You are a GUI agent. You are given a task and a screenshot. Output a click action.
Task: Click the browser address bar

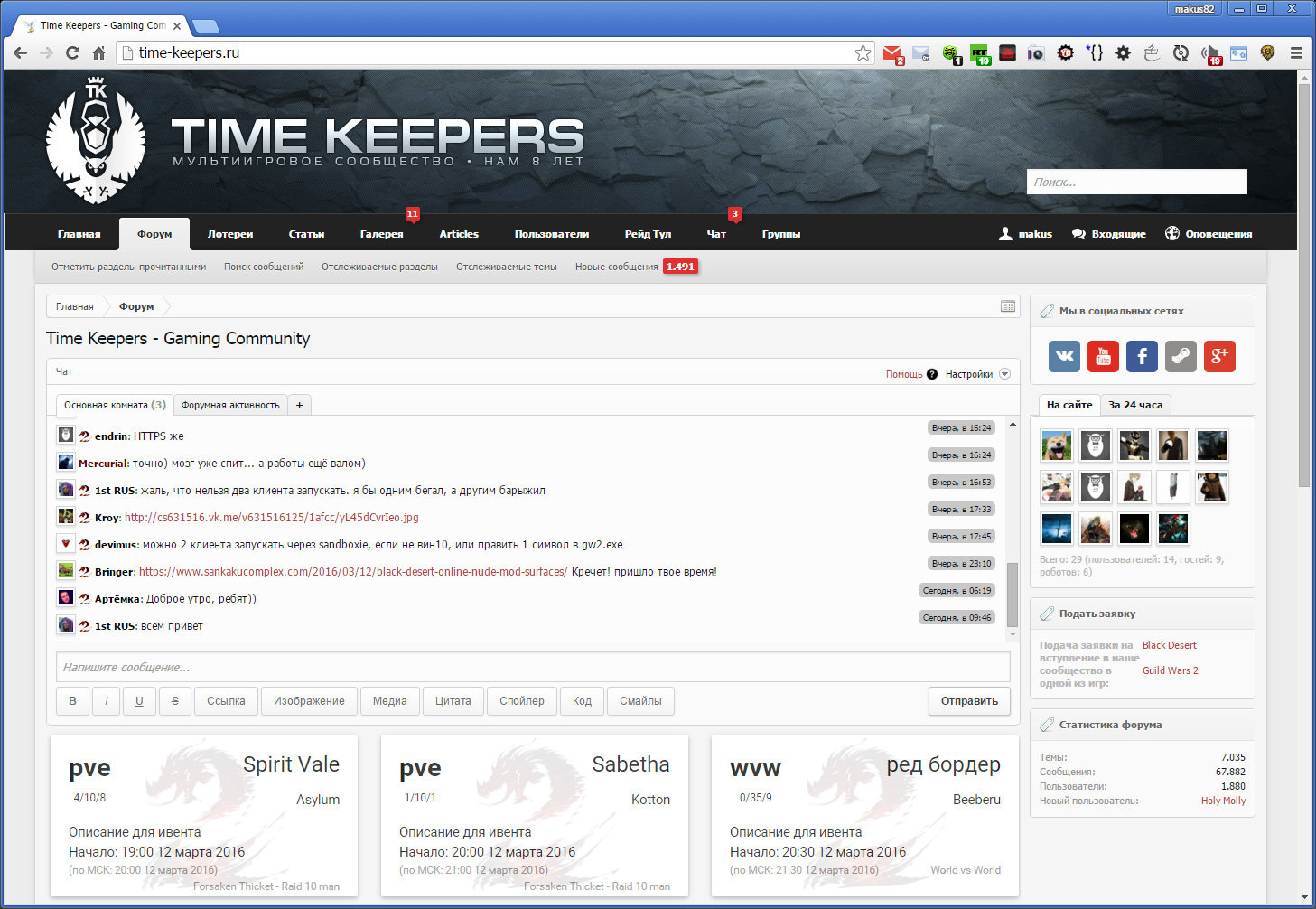pyautogui.click(x=495, y=52)
